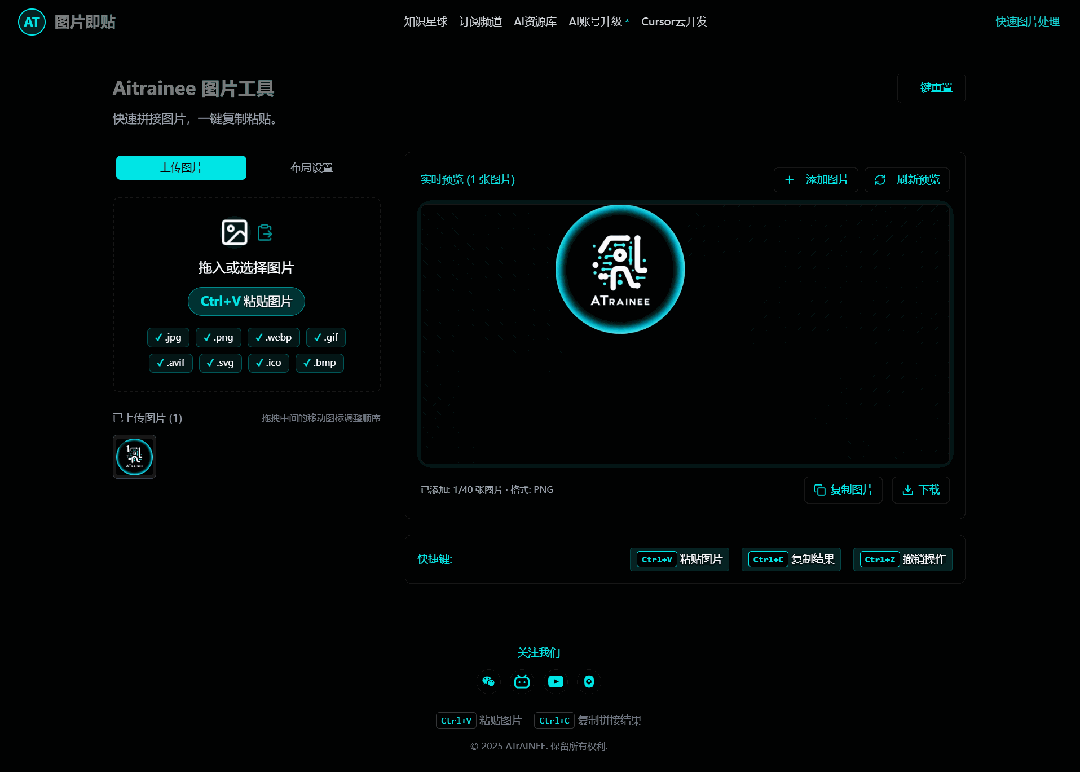Open AI资源库 in the top navigation
1080x772 pixels.
[x=535, y=22]
